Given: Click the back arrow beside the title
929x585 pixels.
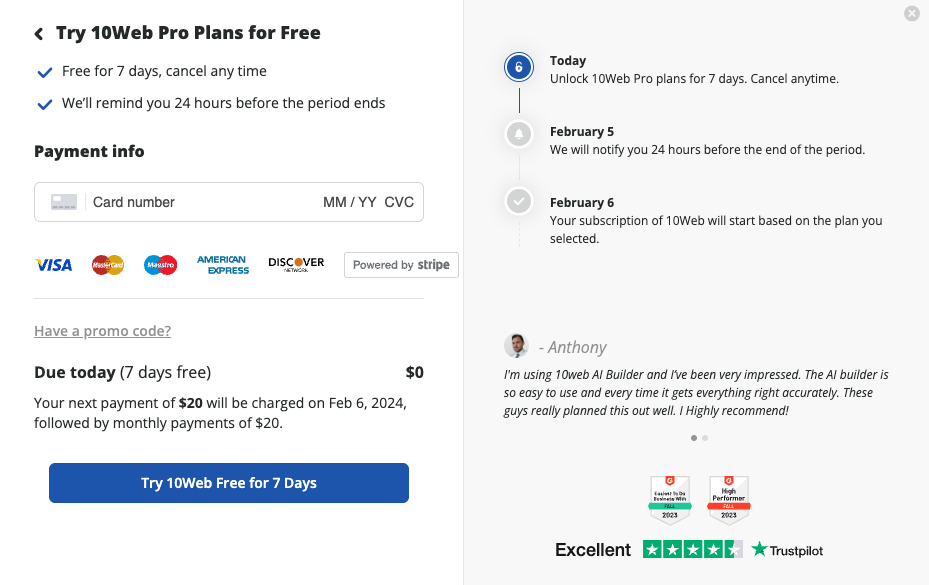Looking at the screenshot, I should 39,34.
